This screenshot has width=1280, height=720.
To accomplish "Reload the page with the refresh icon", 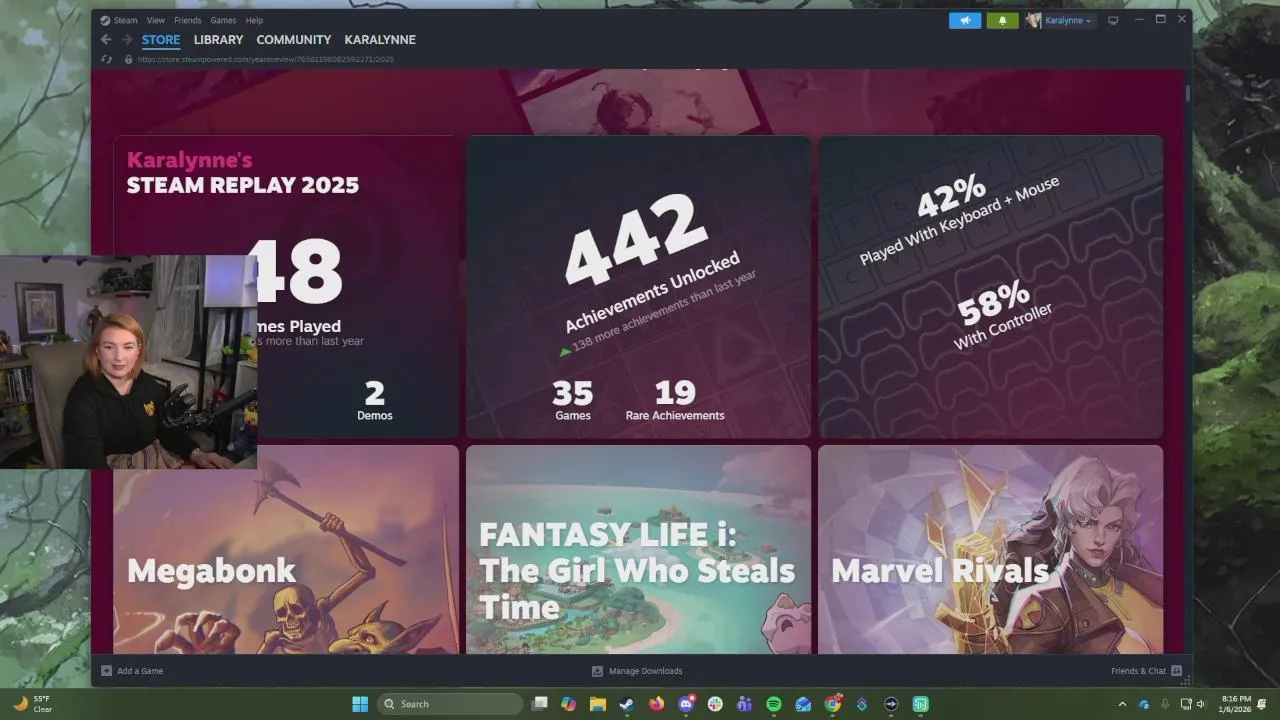I will click(106, 59).
